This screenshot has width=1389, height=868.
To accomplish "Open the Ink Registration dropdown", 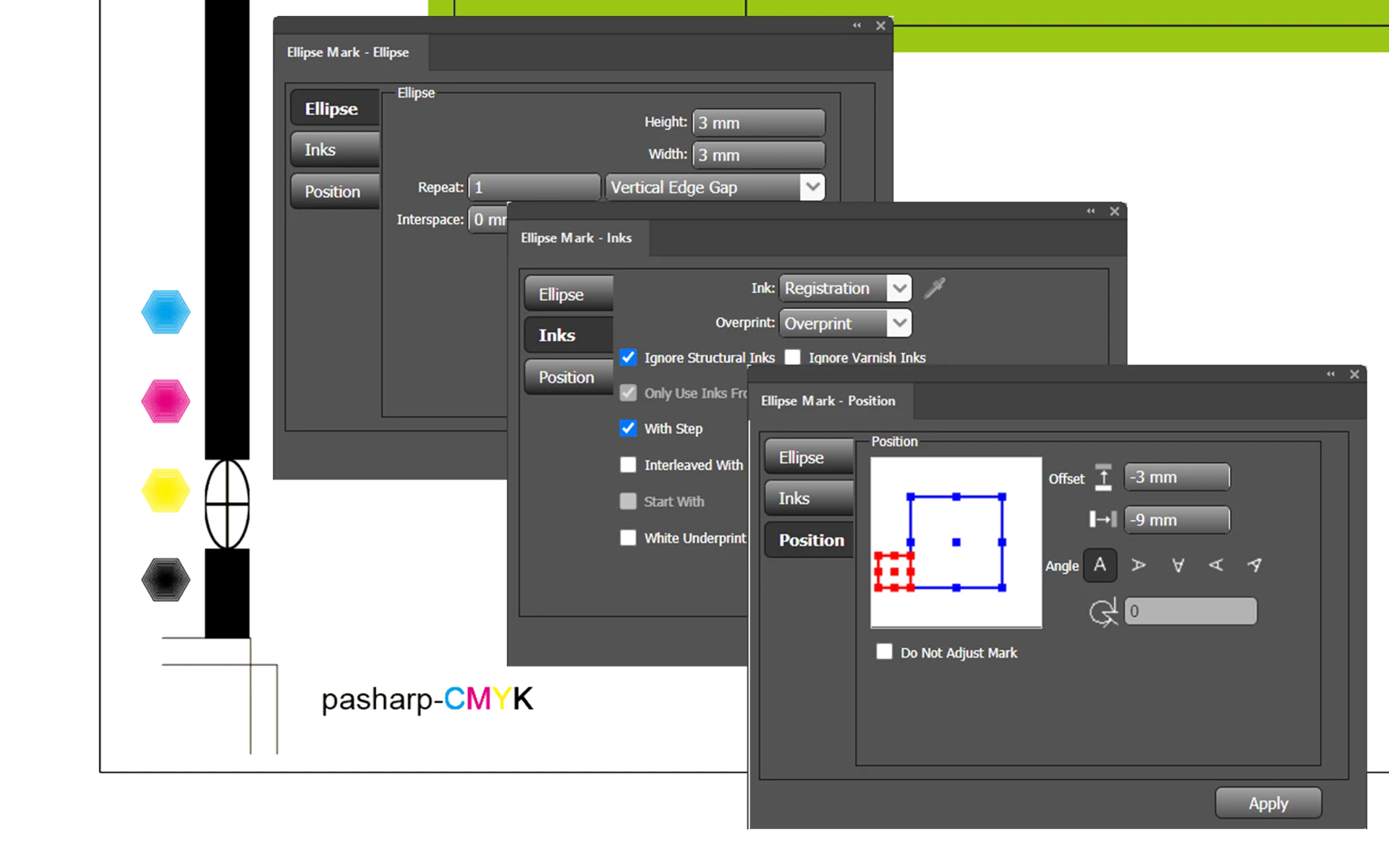I will [x=845, y=288].
